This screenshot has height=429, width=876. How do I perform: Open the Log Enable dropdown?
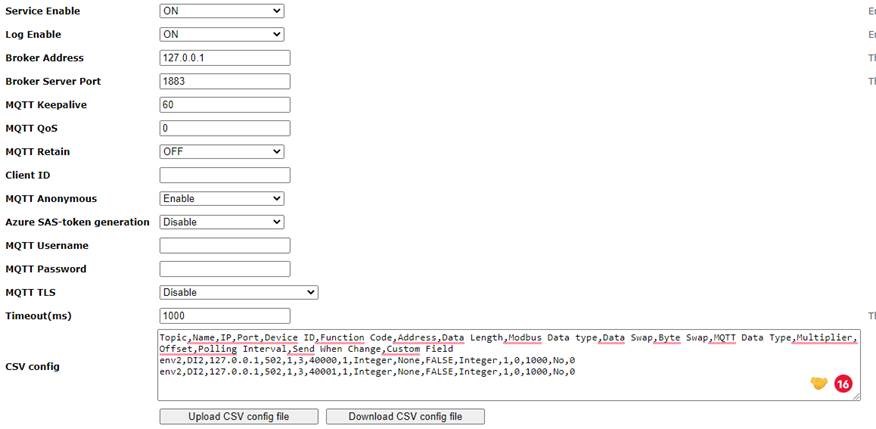coord(221,34)
